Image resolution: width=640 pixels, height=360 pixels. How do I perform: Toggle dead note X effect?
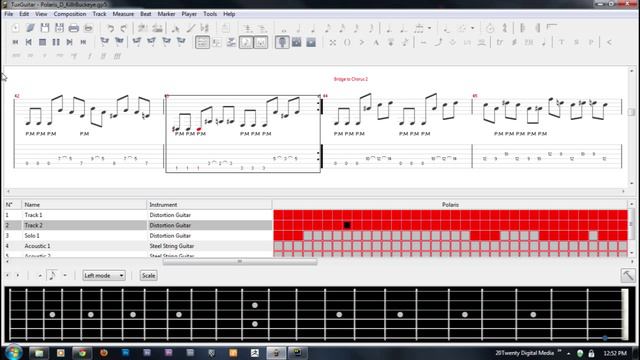[x=333, y=42]
